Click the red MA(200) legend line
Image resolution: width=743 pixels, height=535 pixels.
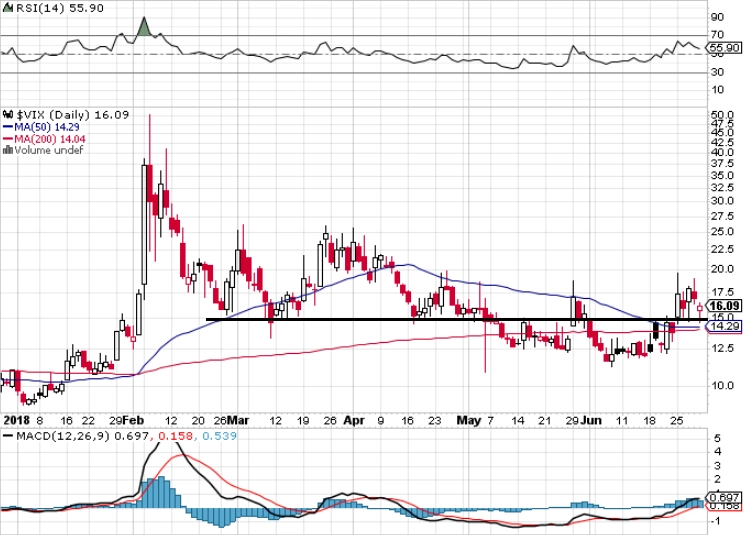(8, 139)
